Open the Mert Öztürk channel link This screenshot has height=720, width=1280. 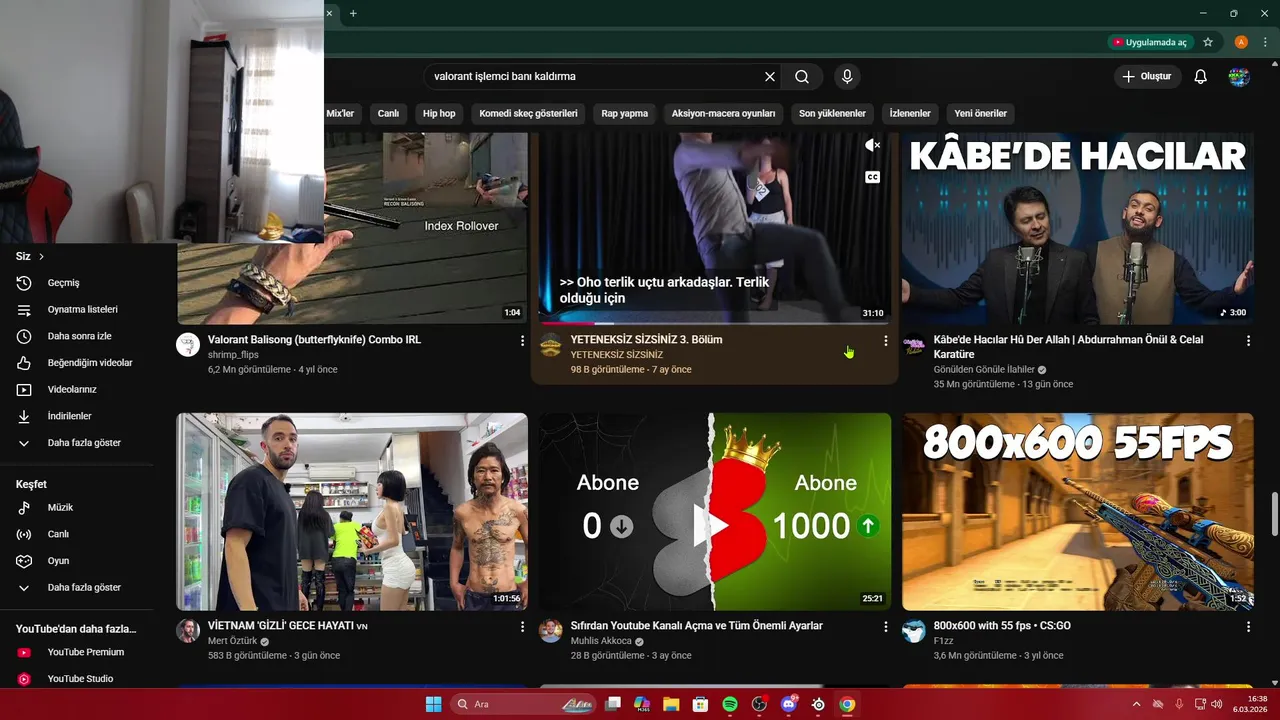point(232,641)
